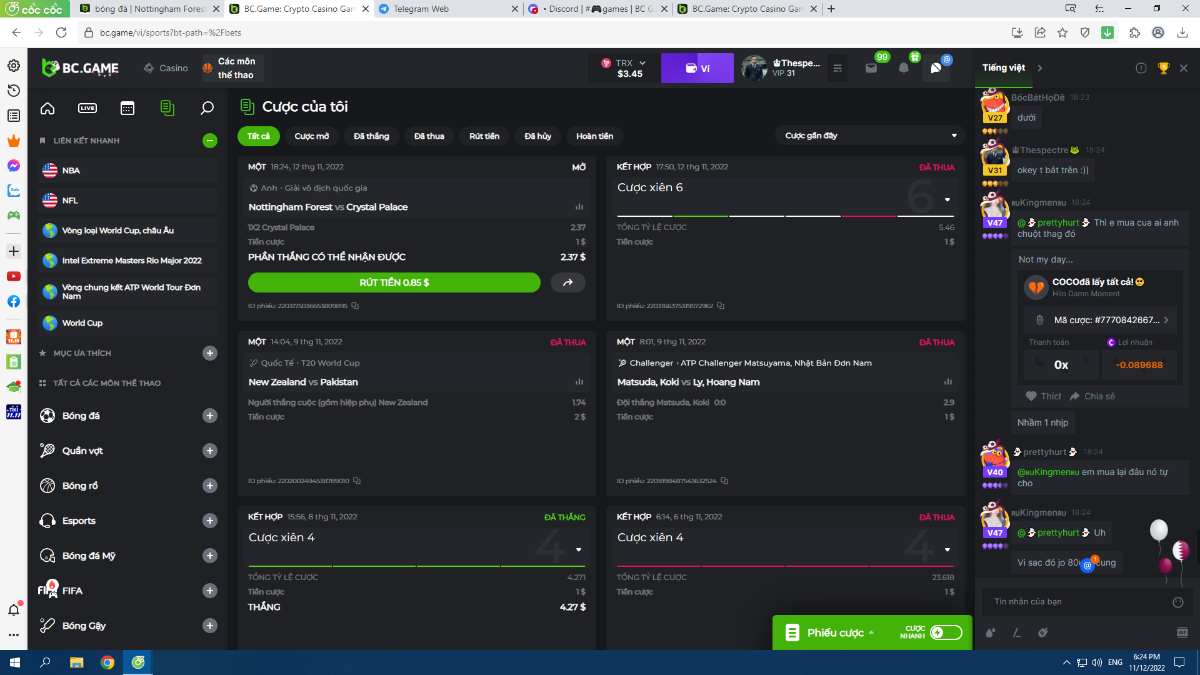Viewport: 1200px width, 675px height.
Task: Open the Ví wallet button
Action: 697,68
